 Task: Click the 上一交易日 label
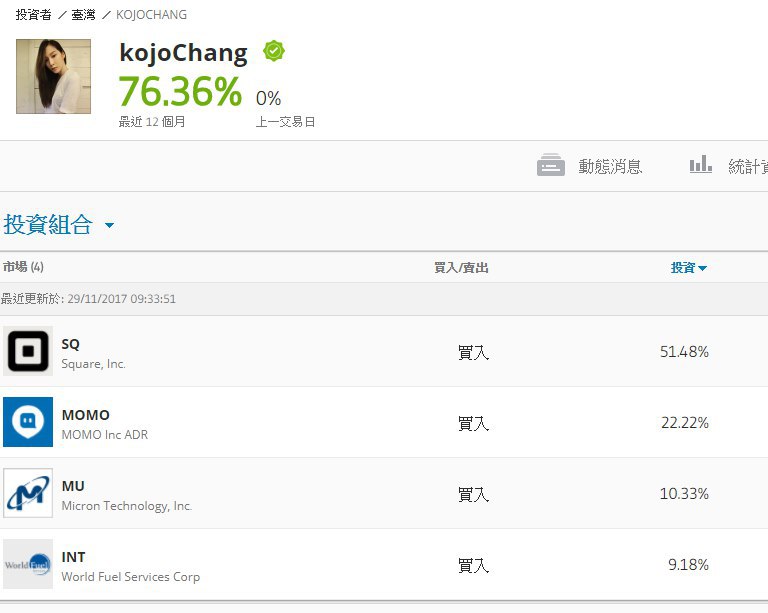click(286, 121)
